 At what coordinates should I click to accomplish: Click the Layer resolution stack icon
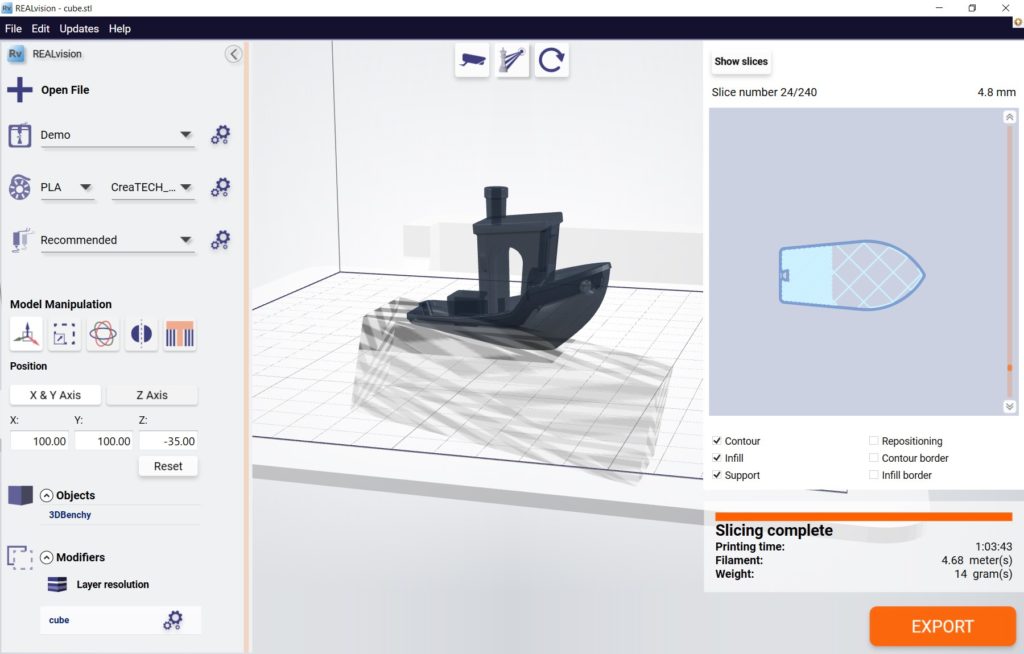[57, 584]
